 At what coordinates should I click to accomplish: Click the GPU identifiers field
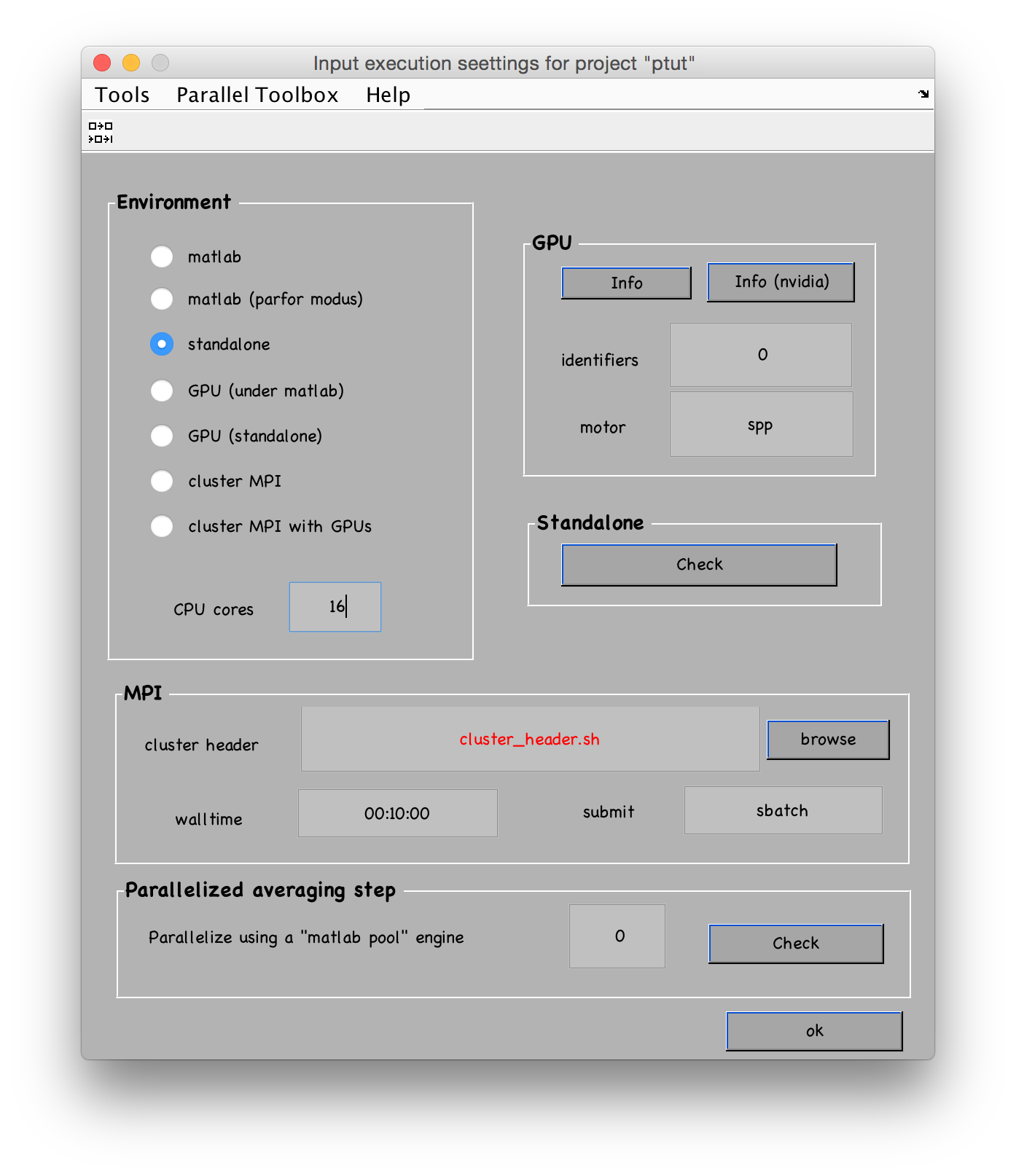(761, 355)
